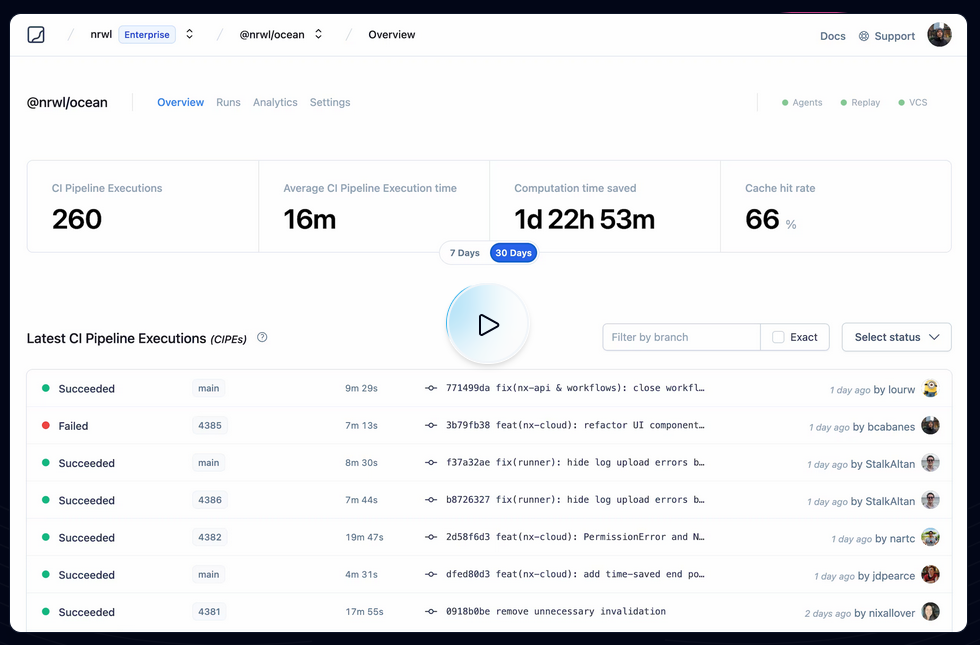Click the Overview breadcrumb
Image resolution: width=980 pixels, height=645 pixels.
click(x=391, y=34)
